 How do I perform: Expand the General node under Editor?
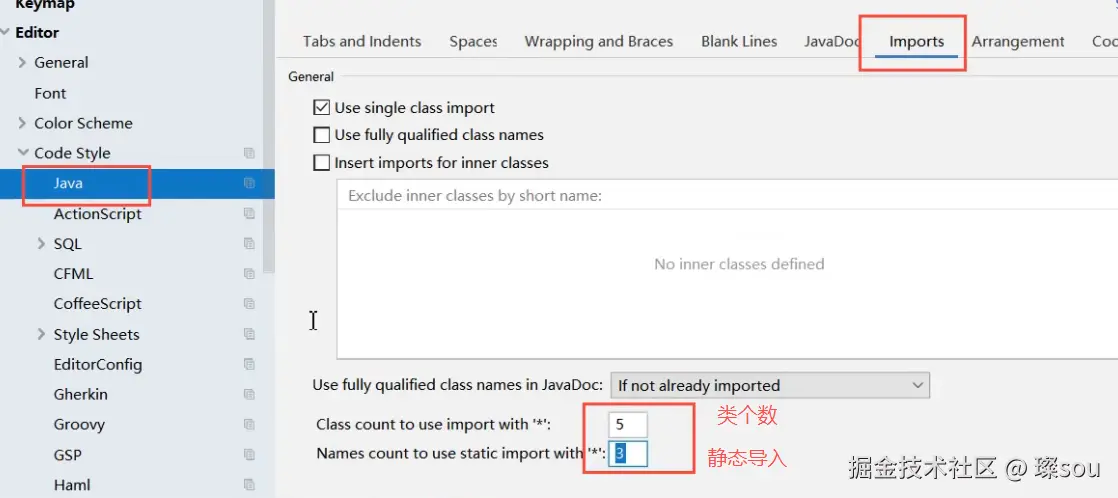click(22, 63)
